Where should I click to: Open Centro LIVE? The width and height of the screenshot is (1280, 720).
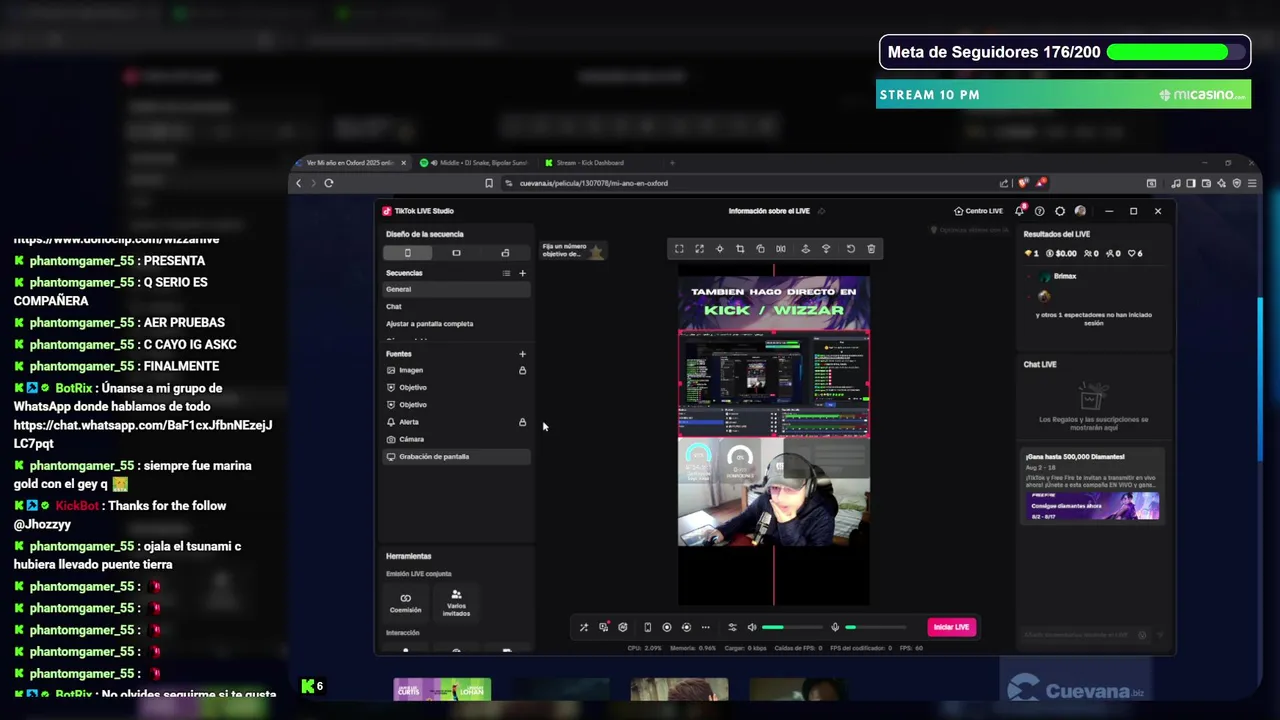tap(978, 211)
